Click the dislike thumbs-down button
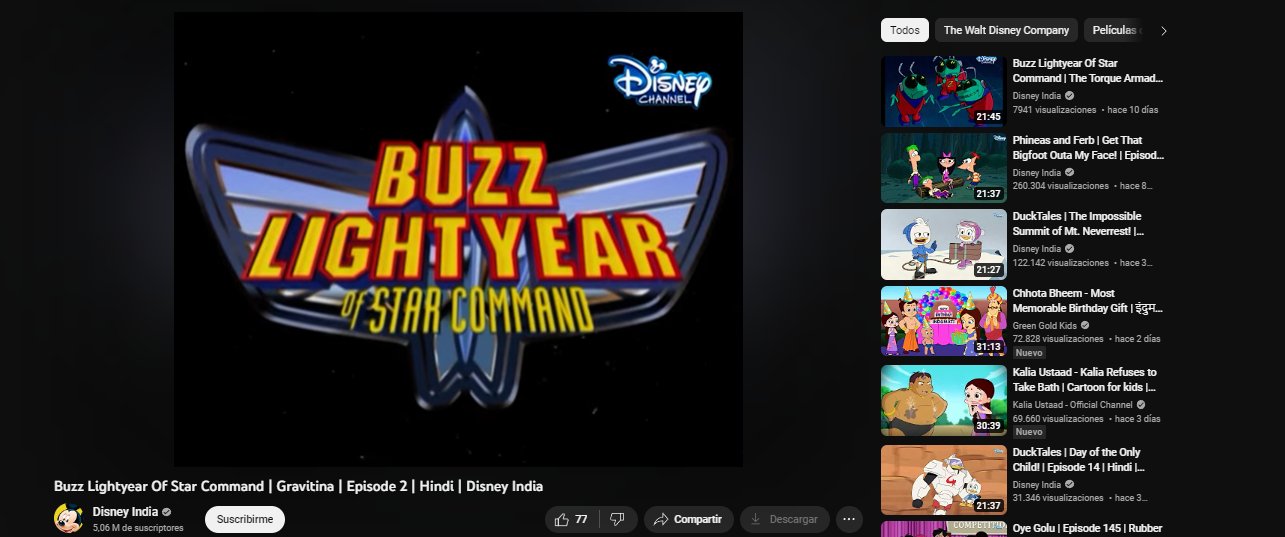 pyautogui.click(x=618, y=519)
